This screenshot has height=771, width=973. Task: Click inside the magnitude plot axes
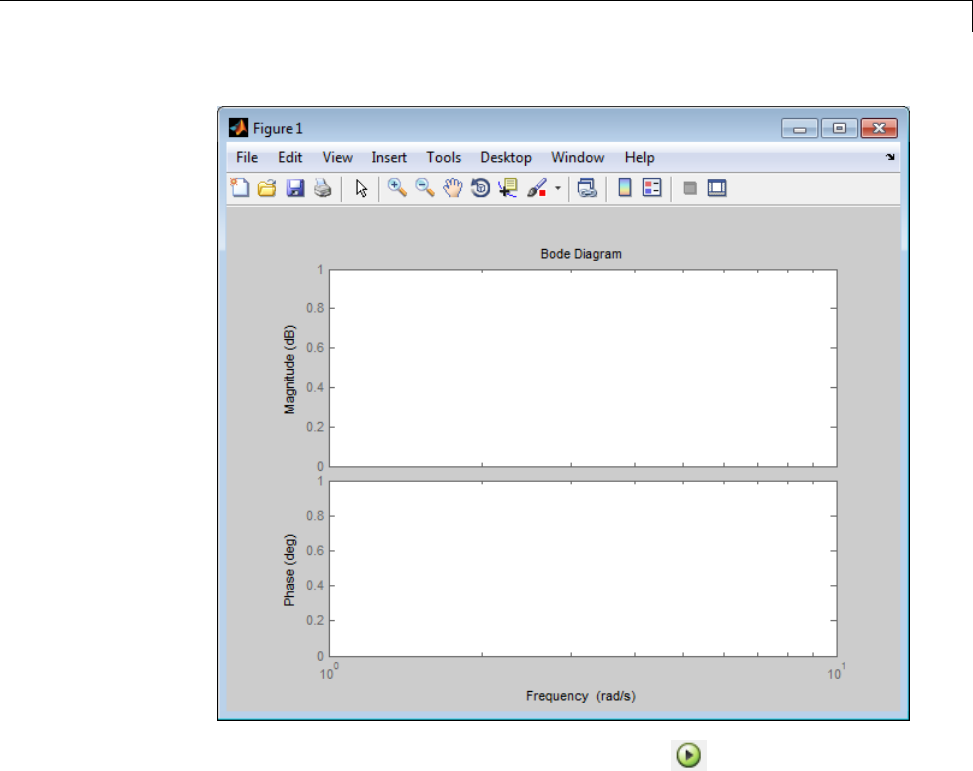(583, 368)
